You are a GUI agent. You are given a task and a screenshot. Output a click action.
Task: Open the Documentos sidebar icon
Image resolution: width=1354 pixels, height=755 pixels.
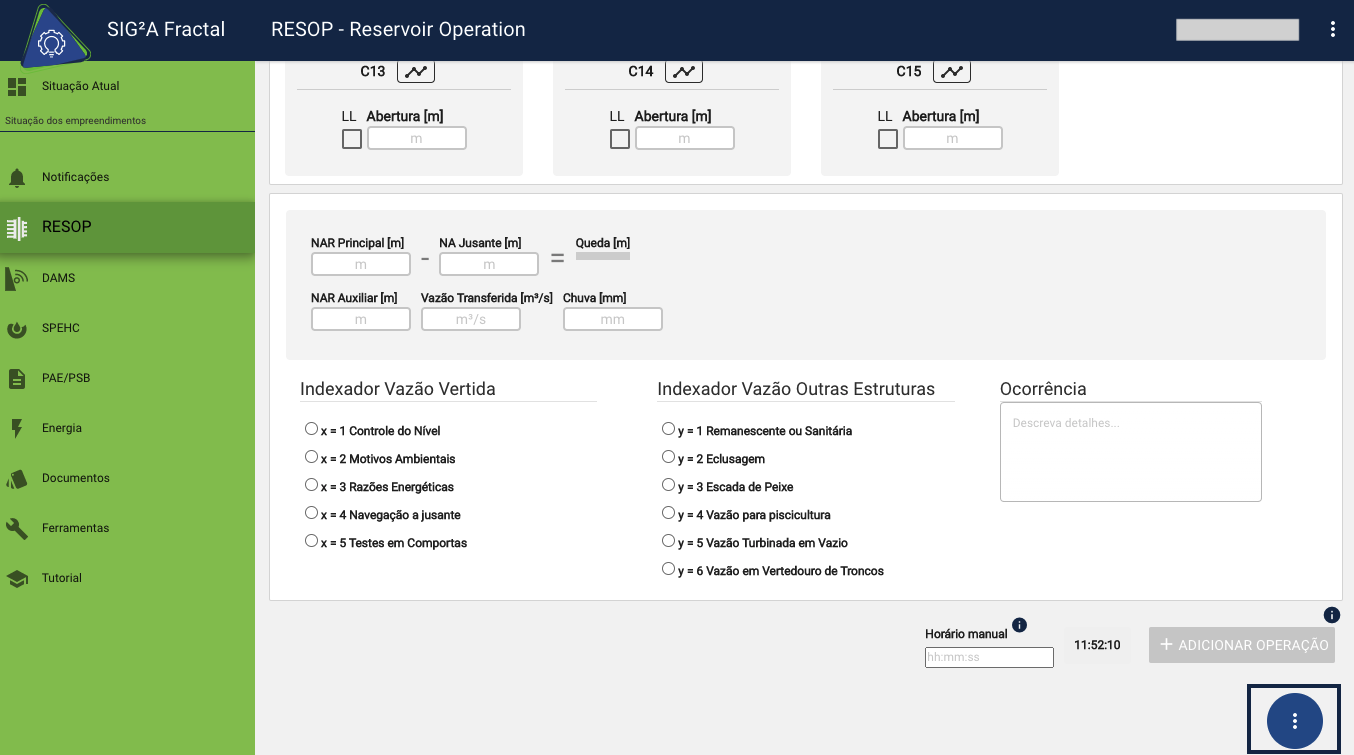tap(16, 477)
